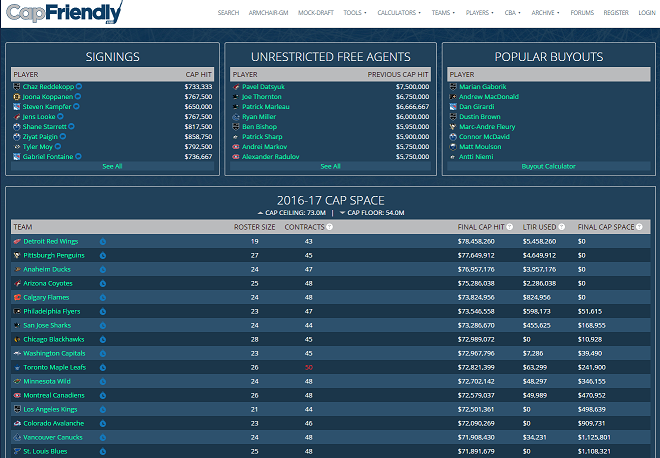
Task: Open Alexander Radulov's player link
Action: (x=271, y=157)
